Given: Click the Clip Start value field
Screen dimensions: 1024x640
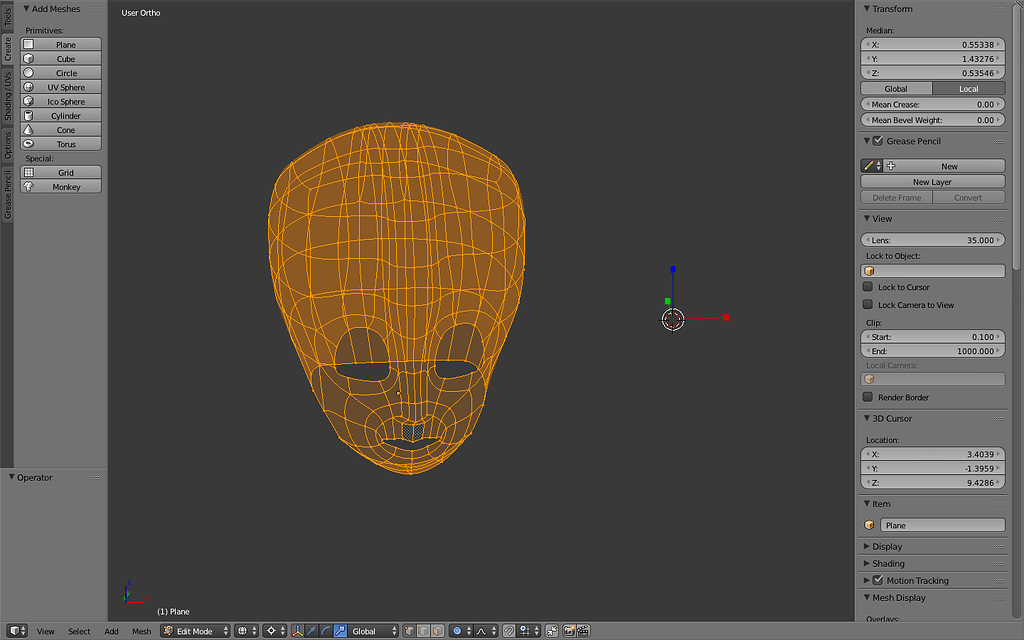Looking at the screenshot, I should coord(933,337).
